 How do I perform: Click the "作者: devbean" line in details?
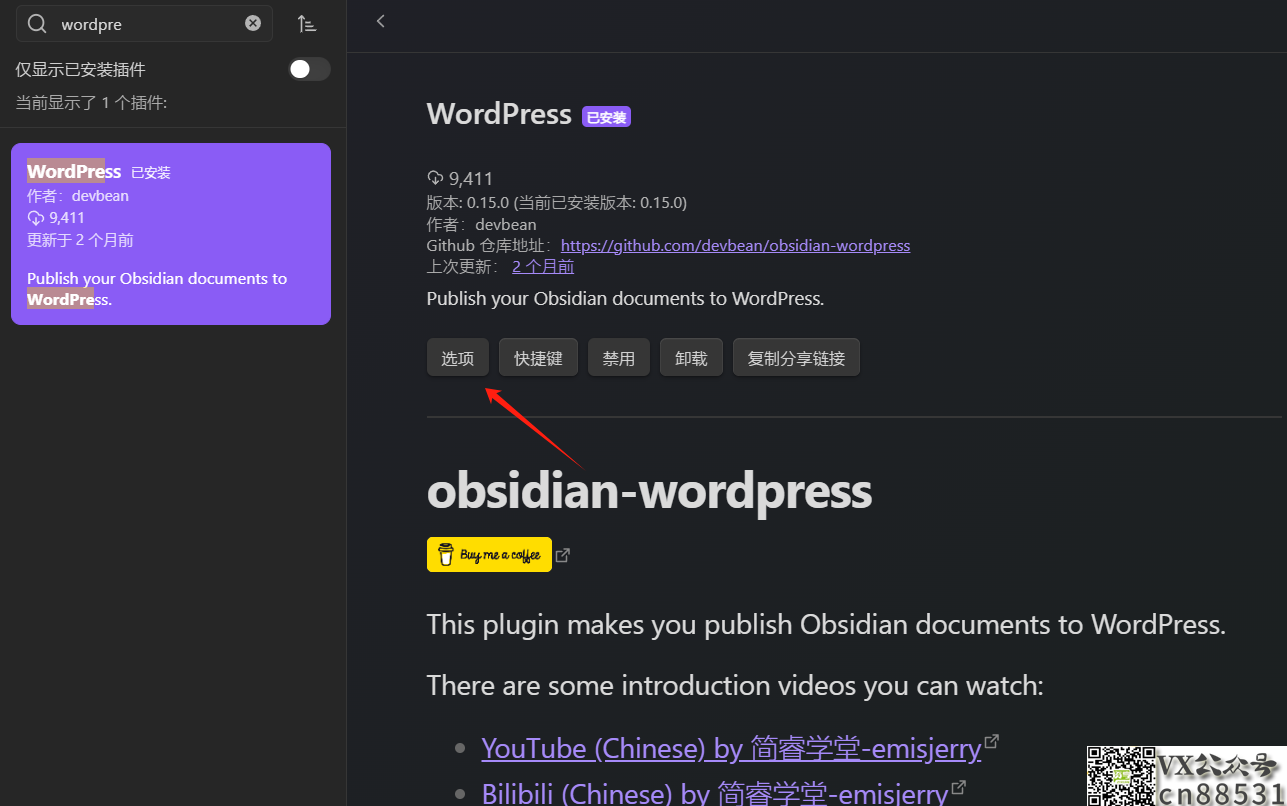[x=482, y=224]
